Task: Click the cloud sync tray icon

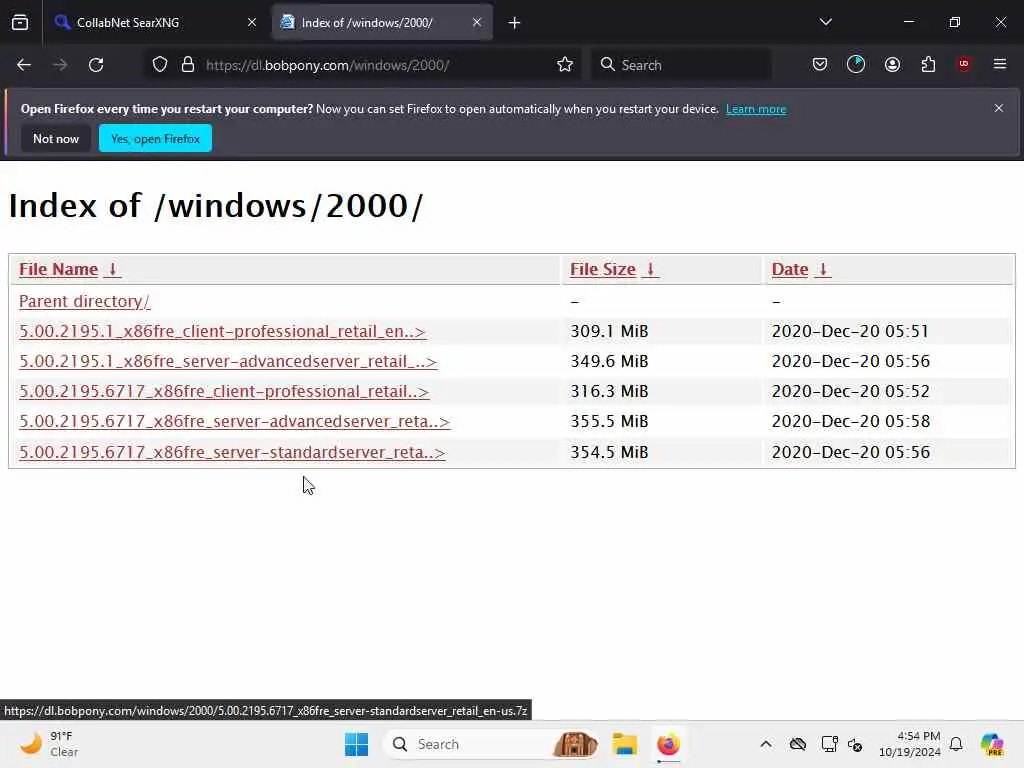Action: click(x=798, y=744)
